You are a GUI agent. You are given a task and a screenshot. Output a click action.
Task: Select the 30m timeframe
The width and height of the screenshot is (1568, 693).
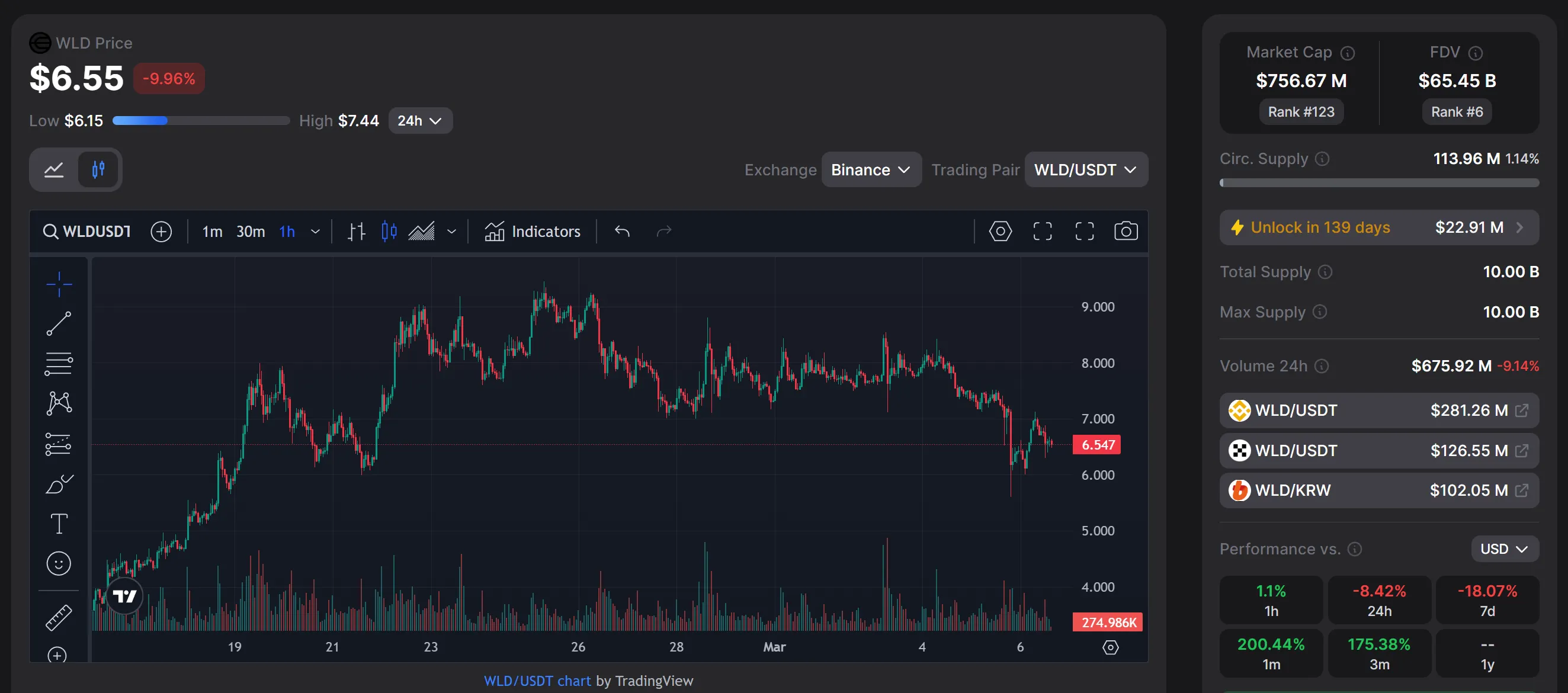[250, 231]
